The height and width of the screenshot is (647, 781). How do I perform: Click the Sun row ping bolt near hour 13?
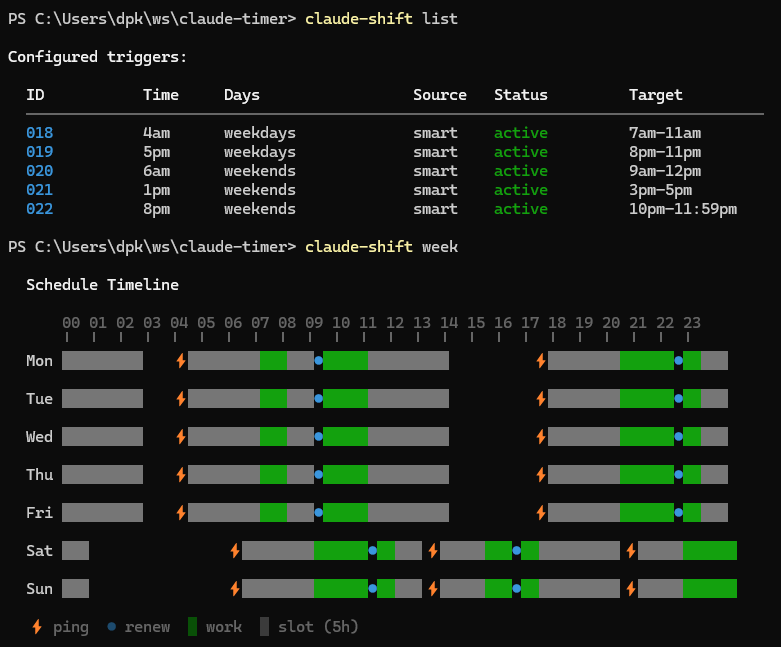tap(433, 589)
